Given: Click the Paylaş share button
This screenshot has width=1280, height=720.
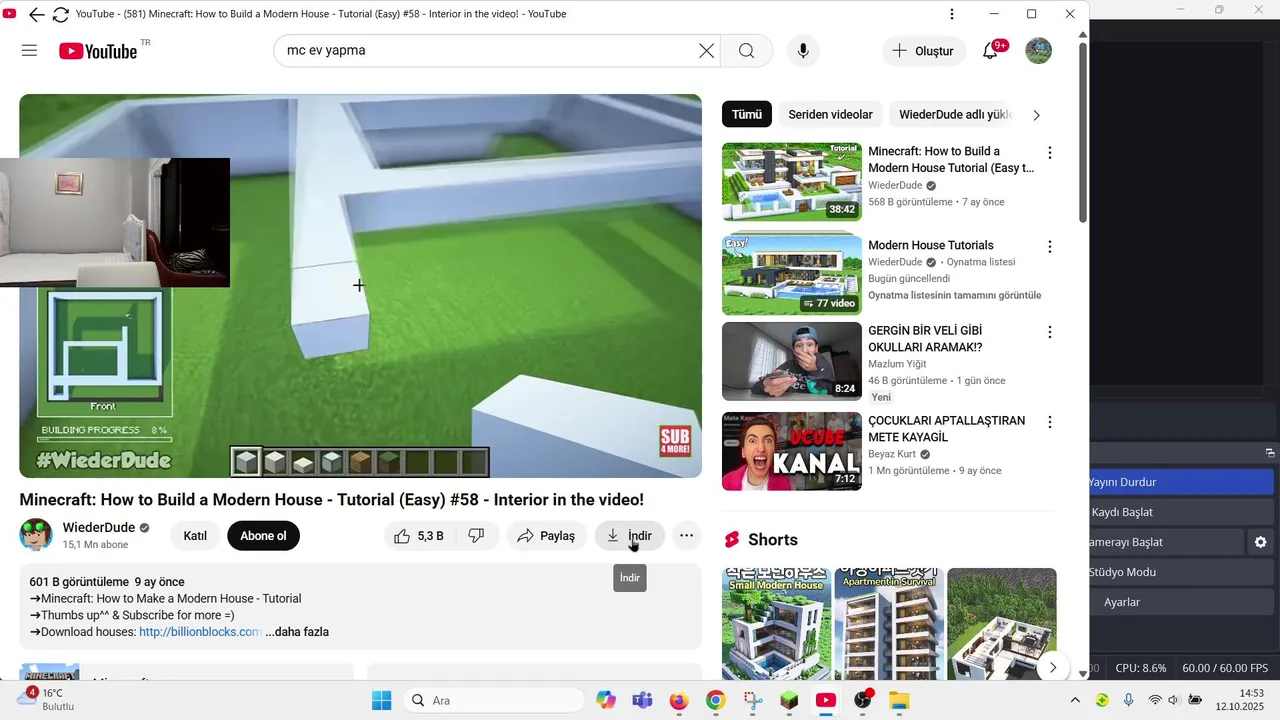Looking at the screenshot, I should point(546,536).
